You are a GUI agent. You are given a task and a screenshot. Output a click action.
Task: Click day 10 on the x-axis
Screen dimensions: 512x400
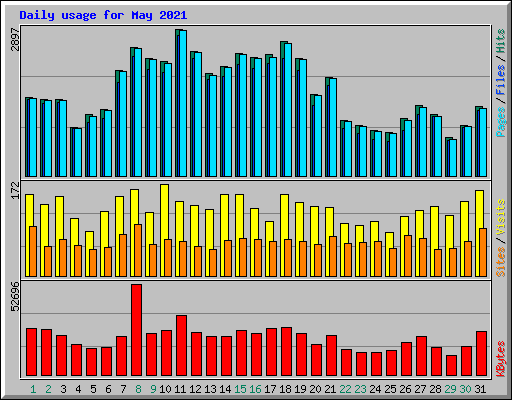165,389
